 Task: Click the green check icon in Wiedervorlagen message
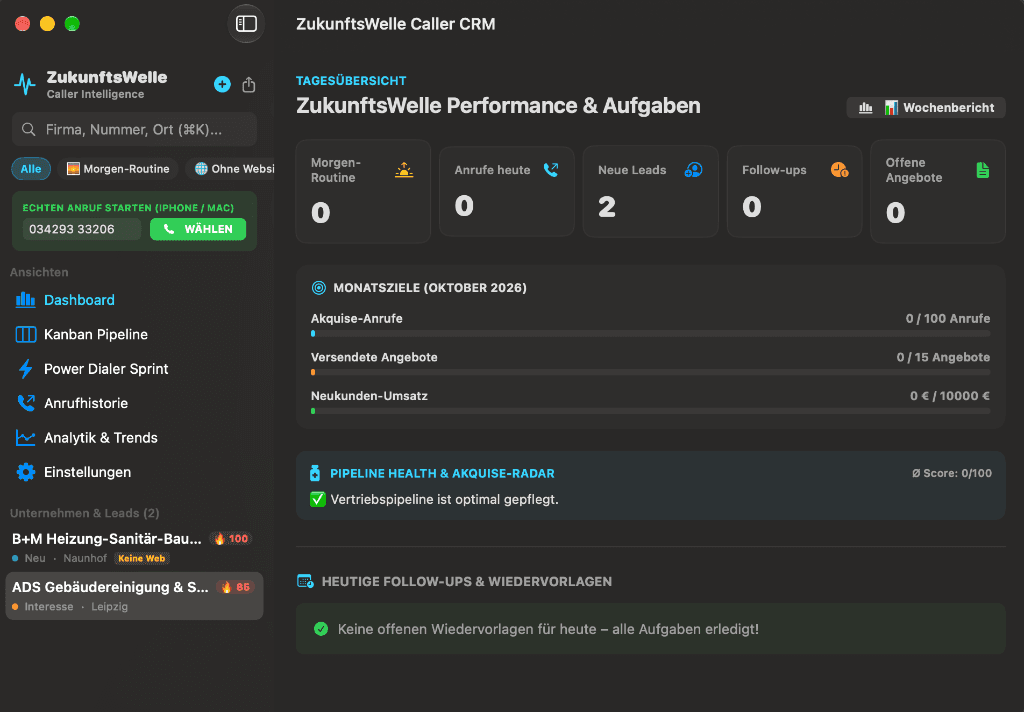point(321,629)
